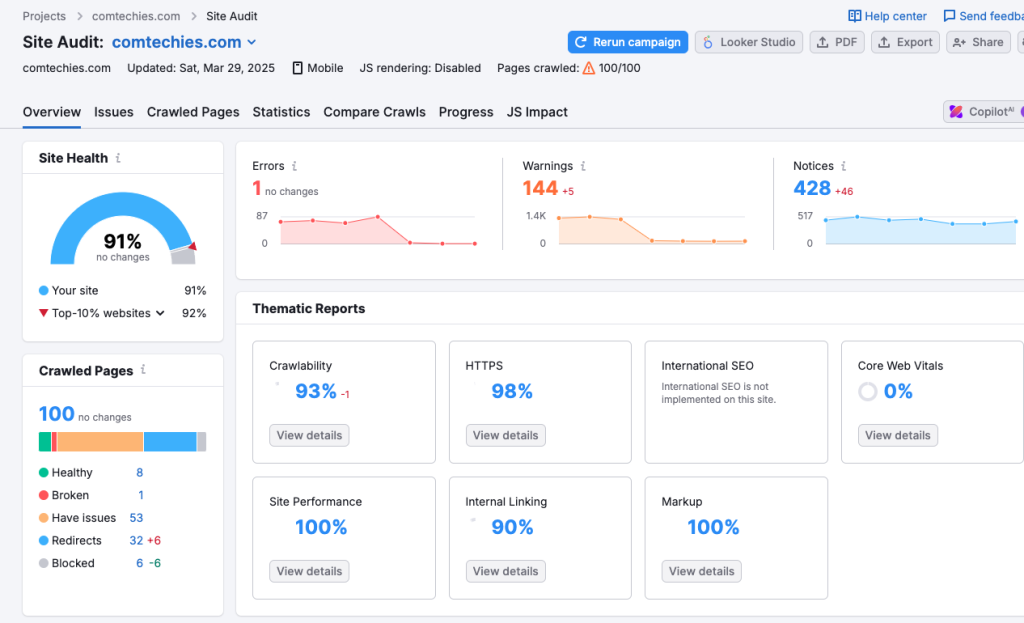Open Help center link
Viewport: 1024px width, 623px height.
pos(886,15)
